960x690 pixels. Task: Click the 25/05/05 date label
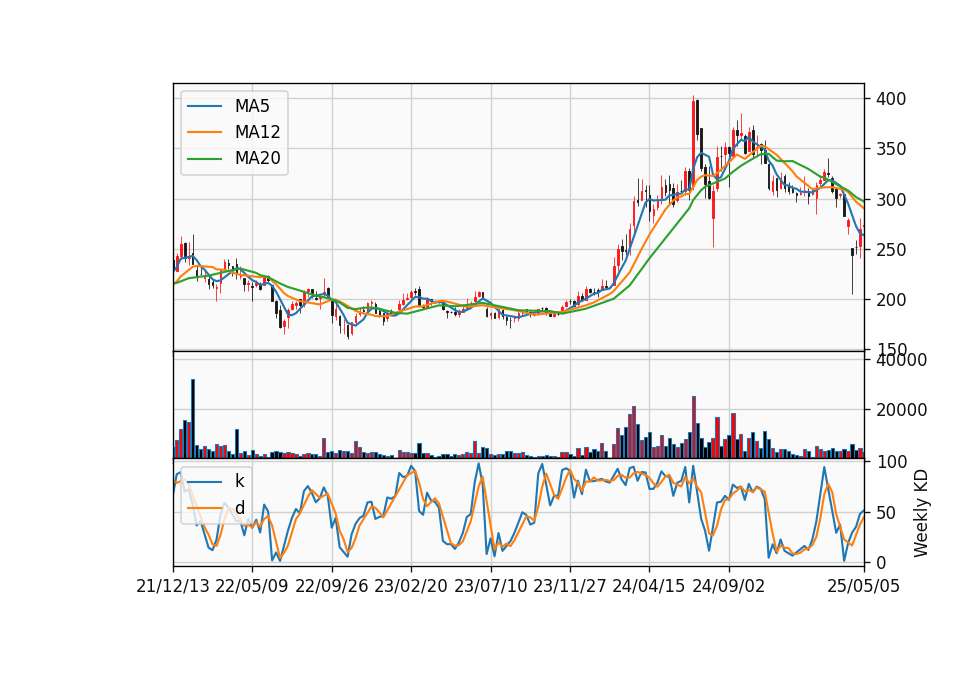click(864, 586)
